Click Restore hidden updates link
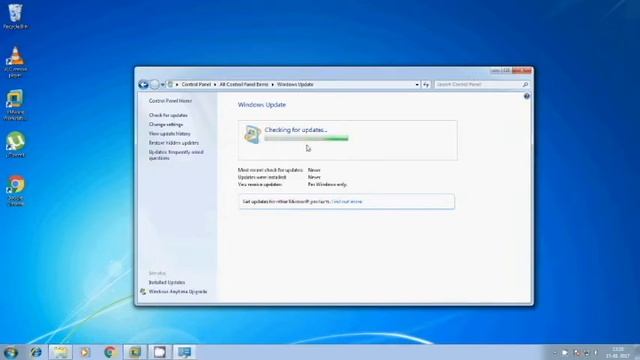The height and width of the screenshot is (360, 640). (174, 143)
